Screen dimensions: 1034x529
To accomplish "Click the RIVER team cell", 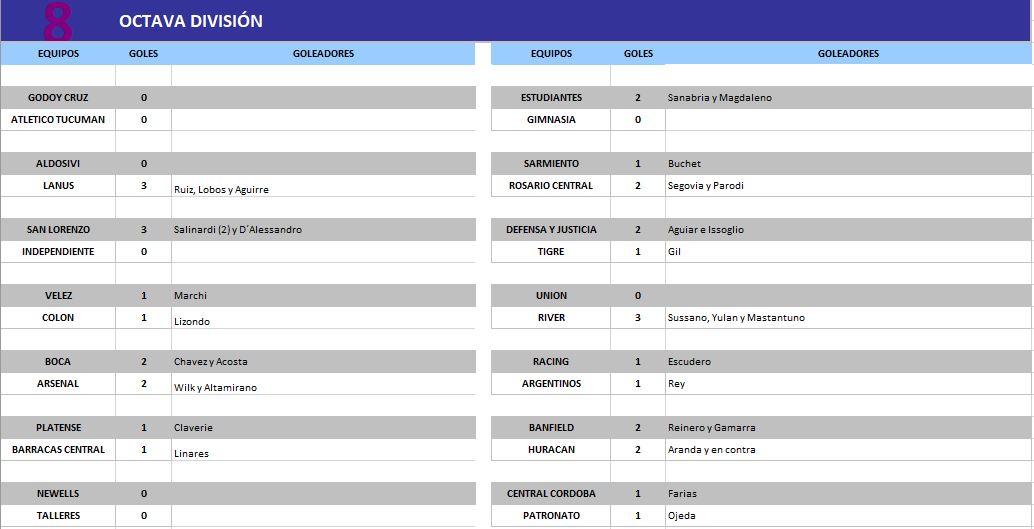I will coord(551,317).
